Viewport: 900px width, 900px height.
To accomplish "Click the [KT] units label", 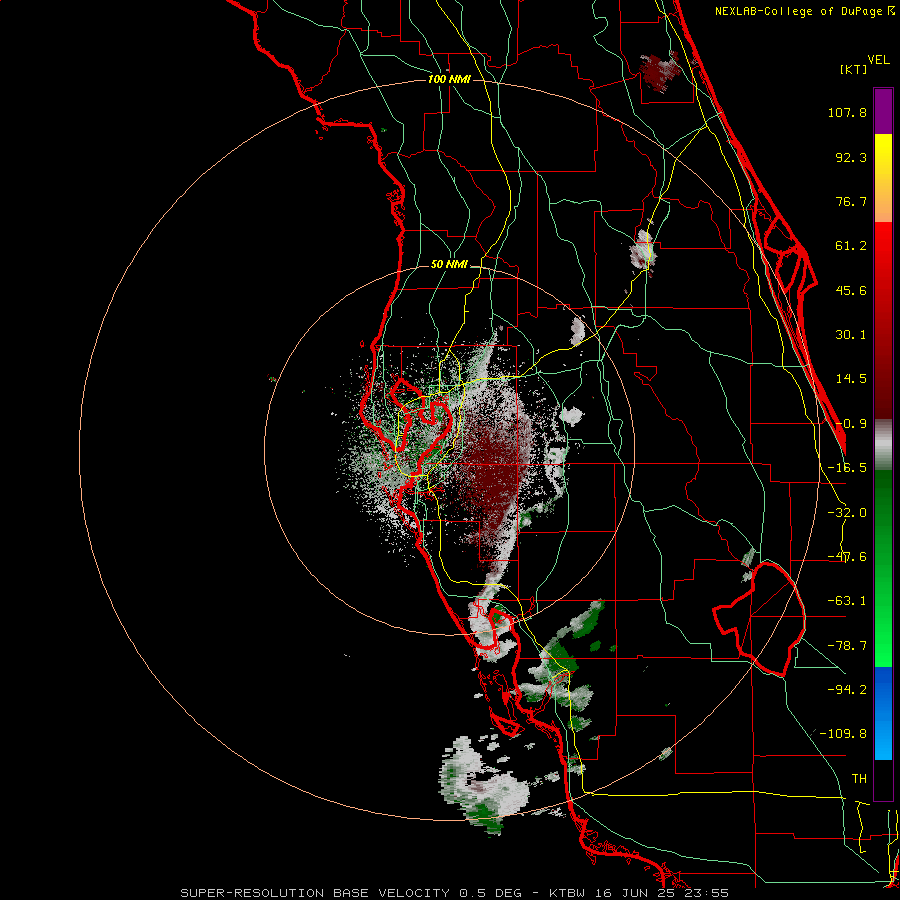I will click(x=853, y=69).
